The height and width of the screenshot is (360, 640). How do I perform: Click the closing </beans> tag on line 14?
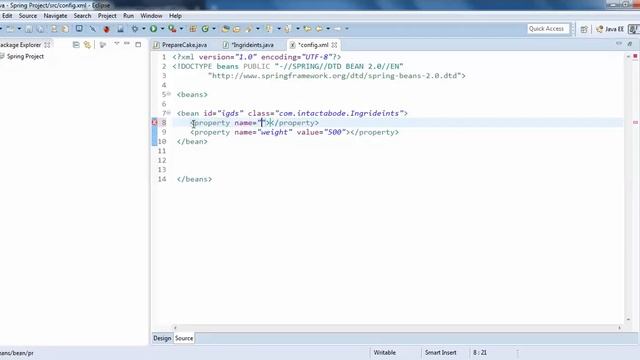[194, 179]
